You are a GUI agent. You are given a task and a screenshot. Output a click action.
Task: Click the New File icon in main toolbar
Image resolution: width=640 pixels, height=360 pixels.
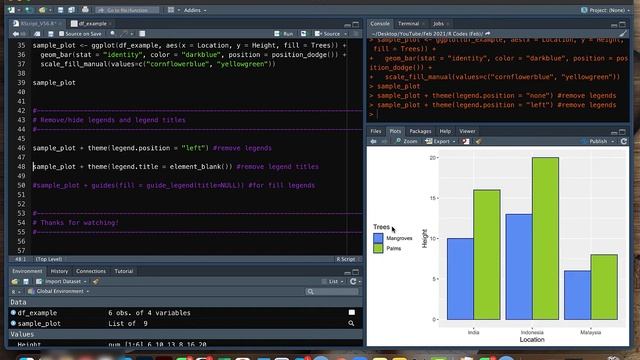pyautogui.click(x=11, y=10)
